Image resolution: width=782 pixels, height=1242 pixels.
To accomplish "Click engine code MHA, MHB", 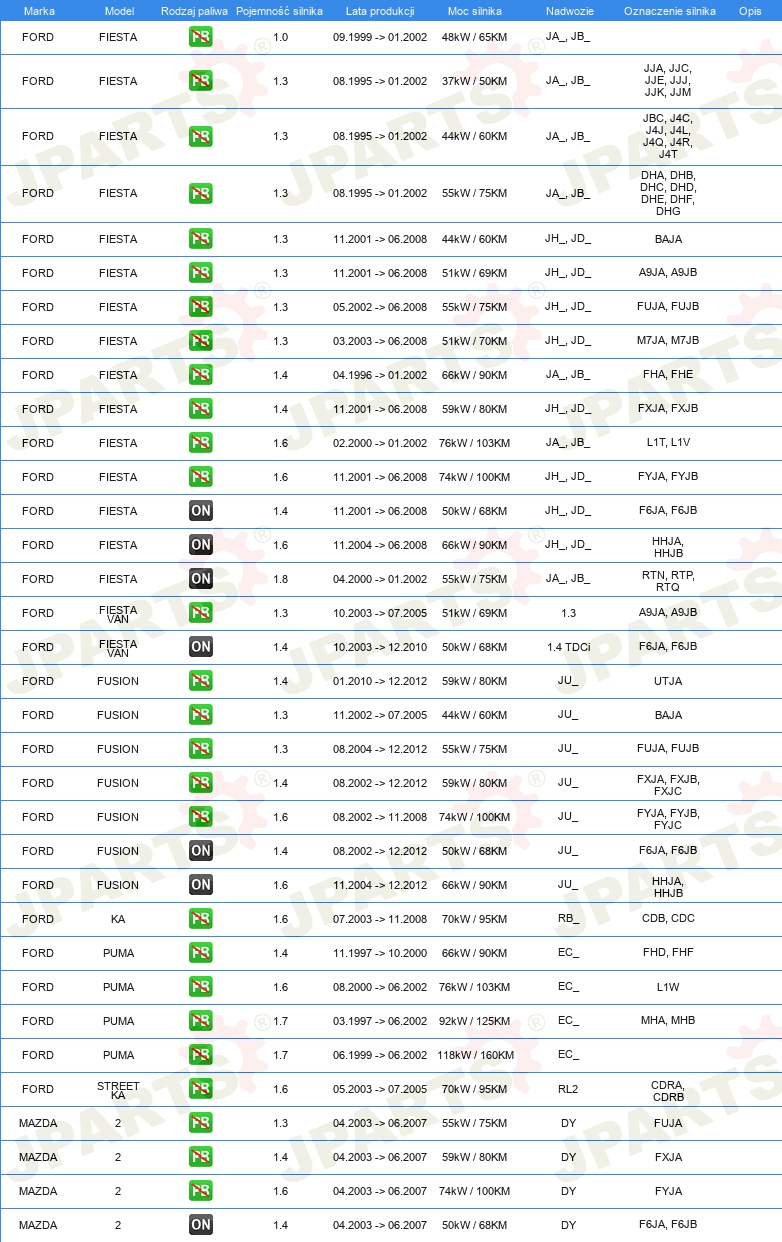I will pyautogui.click(x=668, y=1021).
